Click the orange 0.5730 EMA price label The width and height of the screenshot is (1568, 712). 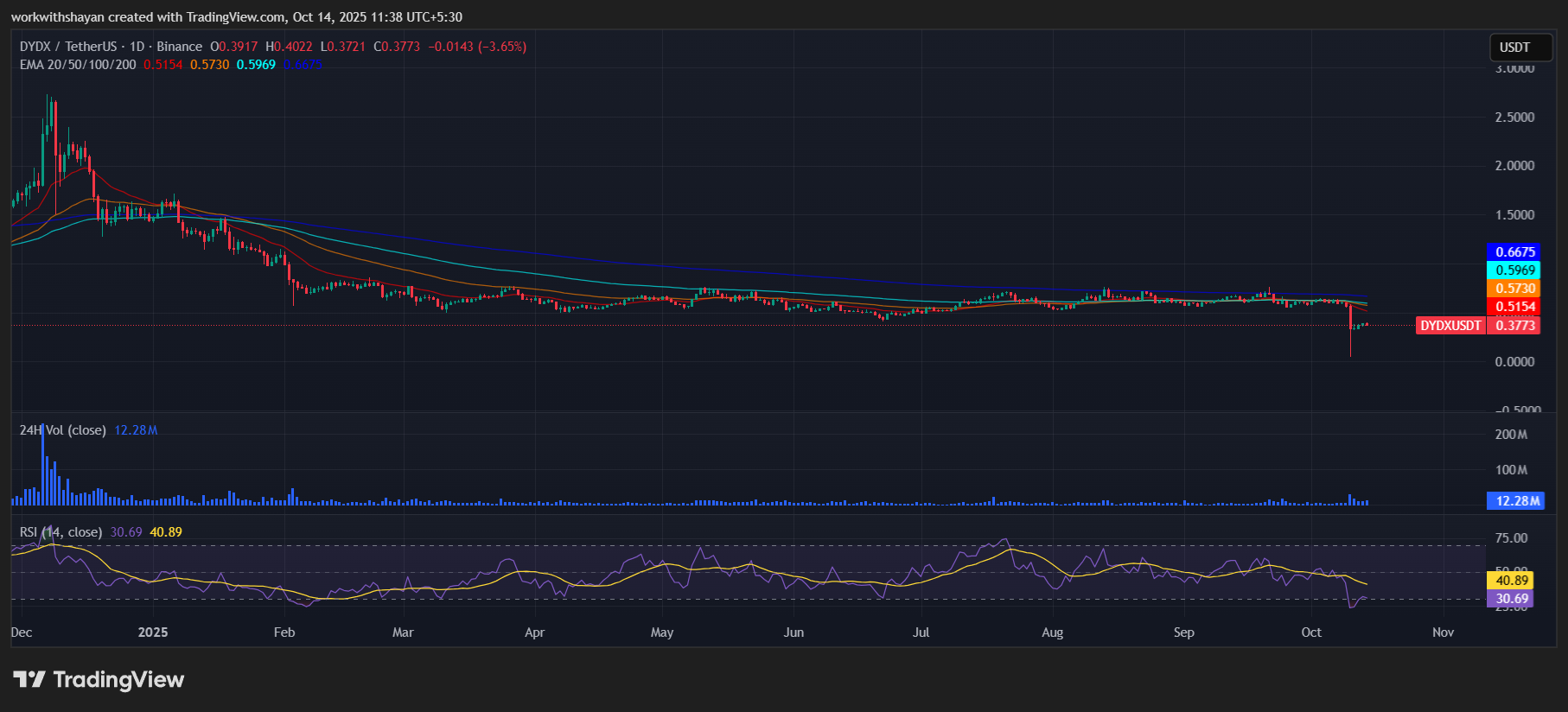1514,289
